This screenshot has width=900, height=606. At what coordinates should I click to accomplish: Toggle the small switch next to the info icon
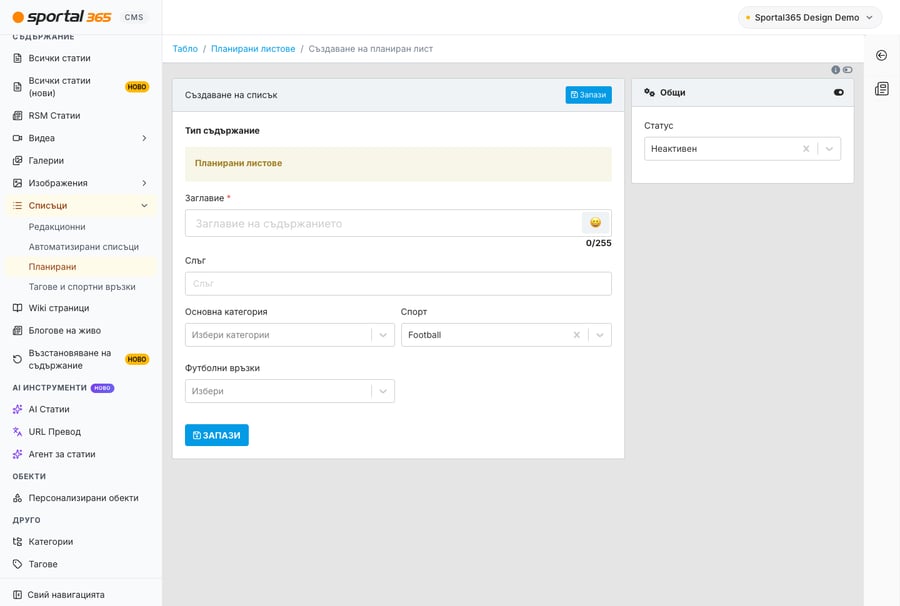(x=848, y=69)
